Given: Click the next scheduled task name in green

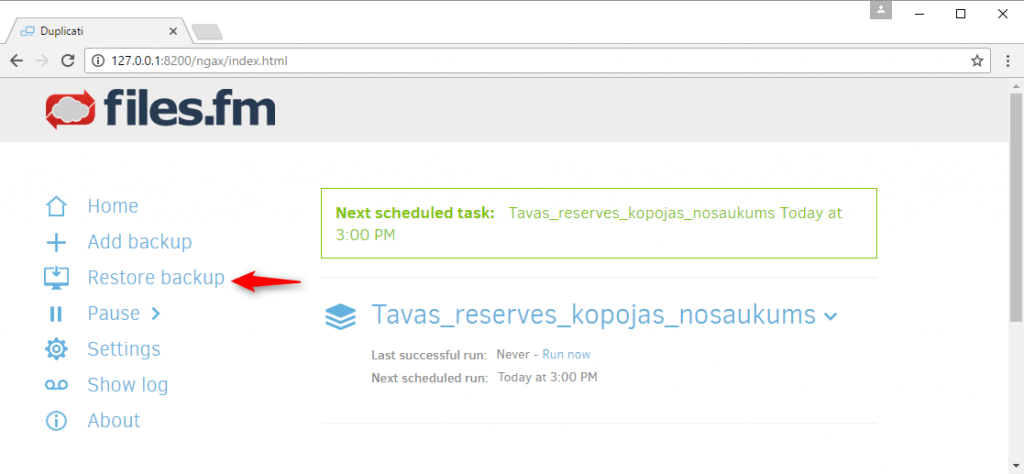Looking at the screenshot, I should 641,213.
